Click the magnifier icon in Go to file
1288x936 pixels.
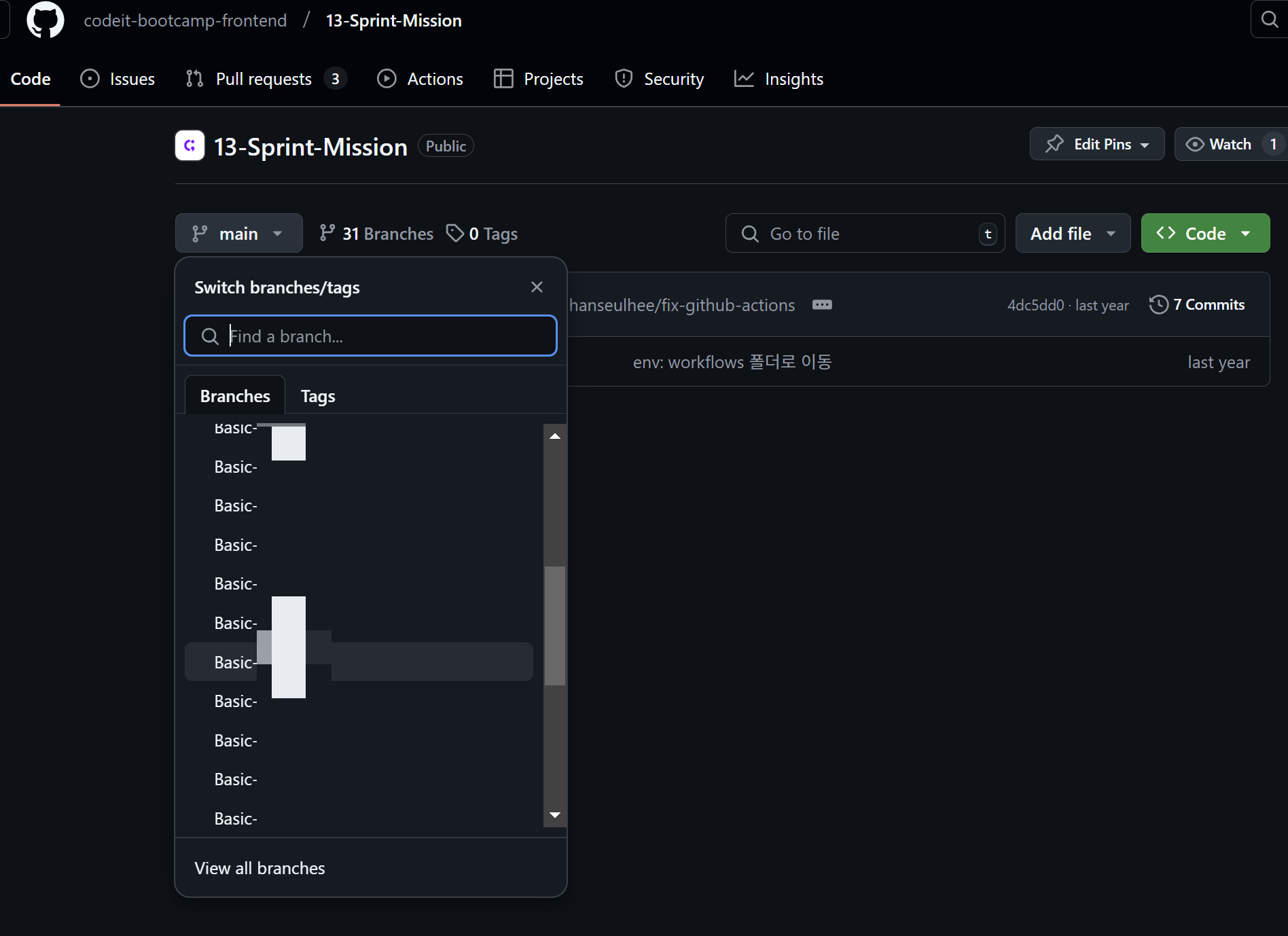click(750, 234)
